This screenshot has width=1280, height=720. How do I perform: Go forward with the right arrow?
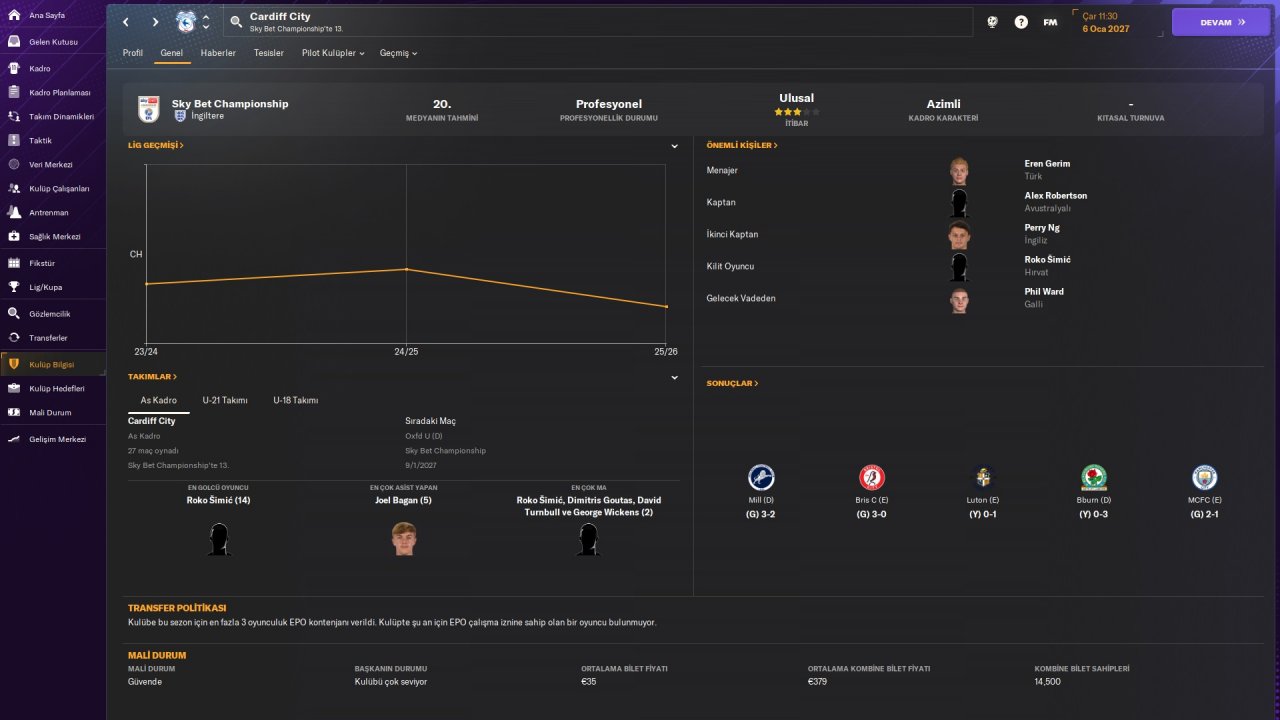click(155, 22)
